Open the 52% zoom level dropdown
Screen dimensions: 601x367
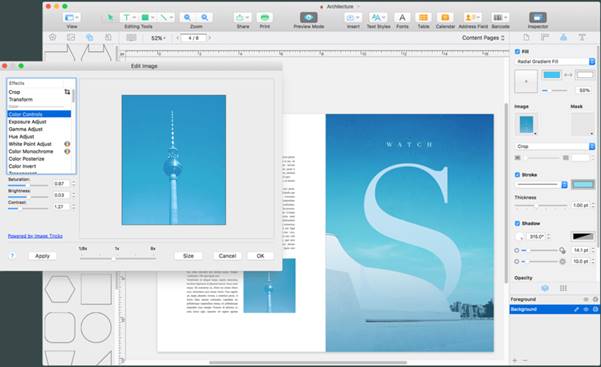[158, 38]
